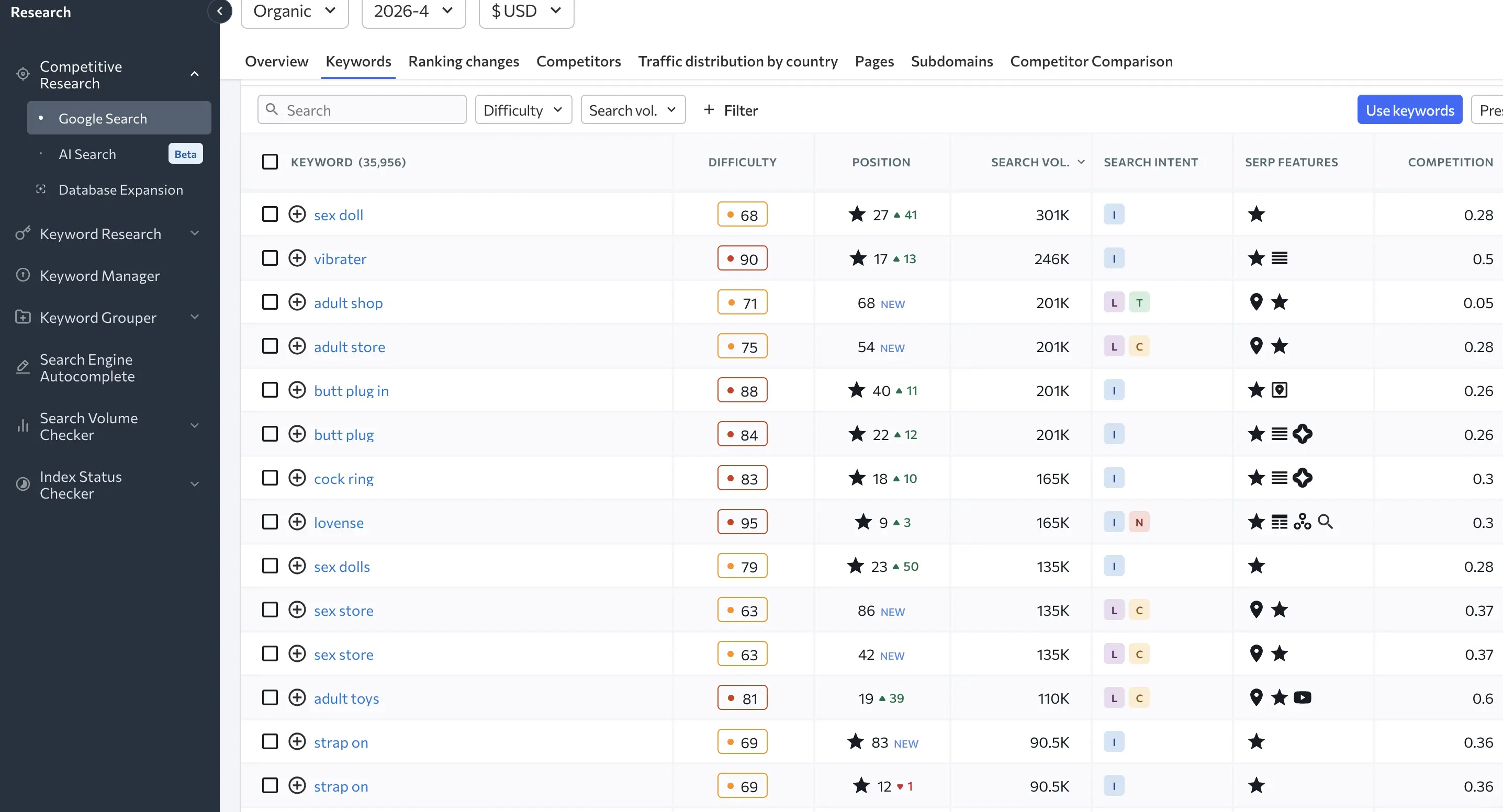Open the 'adult shop' keyword link
This screenshot has height=812, width=1503.
(347, 302)
